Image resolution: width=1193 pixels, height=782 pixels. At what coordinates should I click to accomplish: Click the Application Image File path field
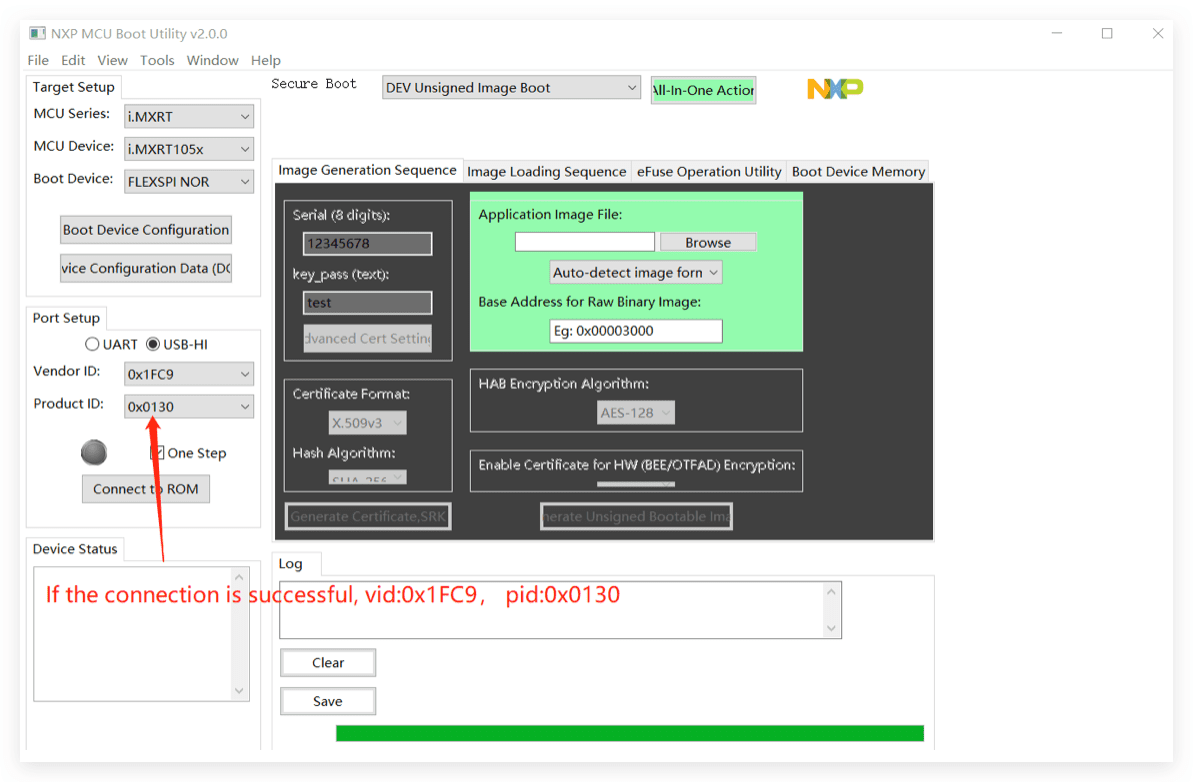pyautogui.click(x=584, y=243)
